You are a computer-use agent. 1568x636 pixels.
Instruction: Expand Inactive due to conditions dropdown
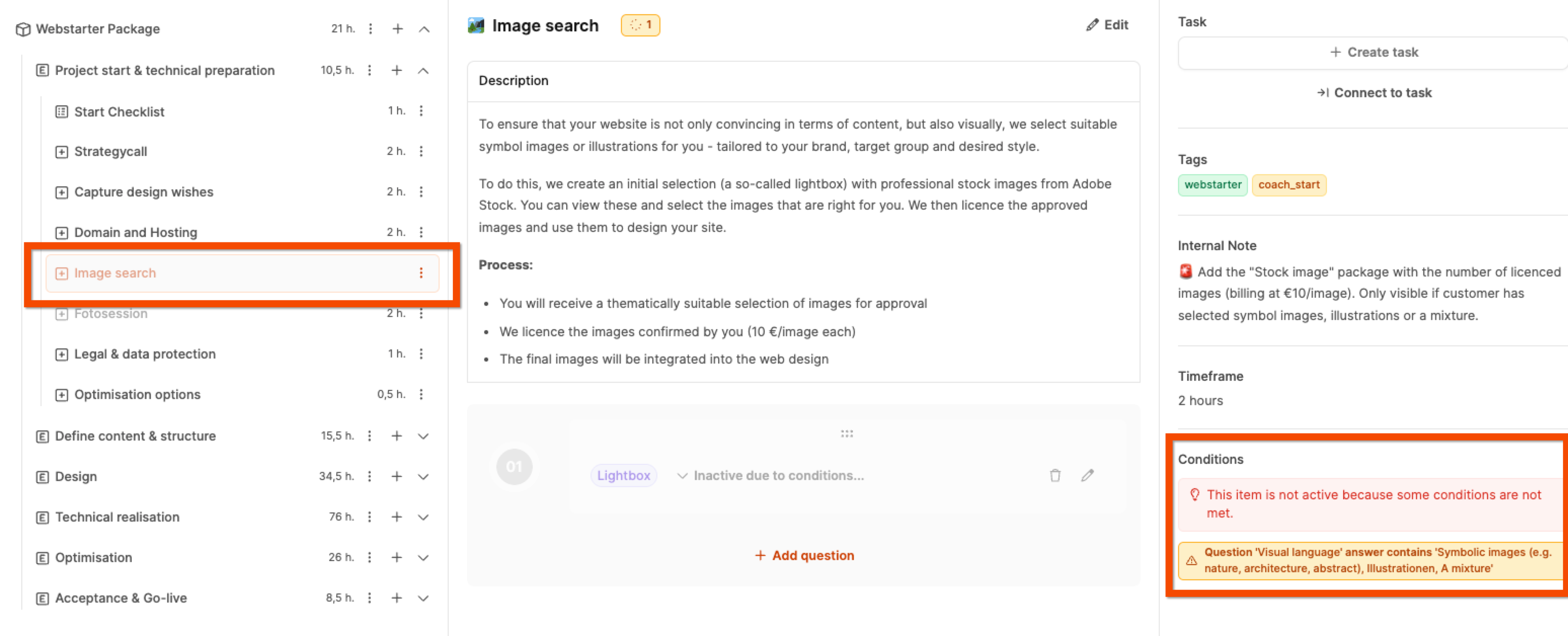[x=682, y=475]
